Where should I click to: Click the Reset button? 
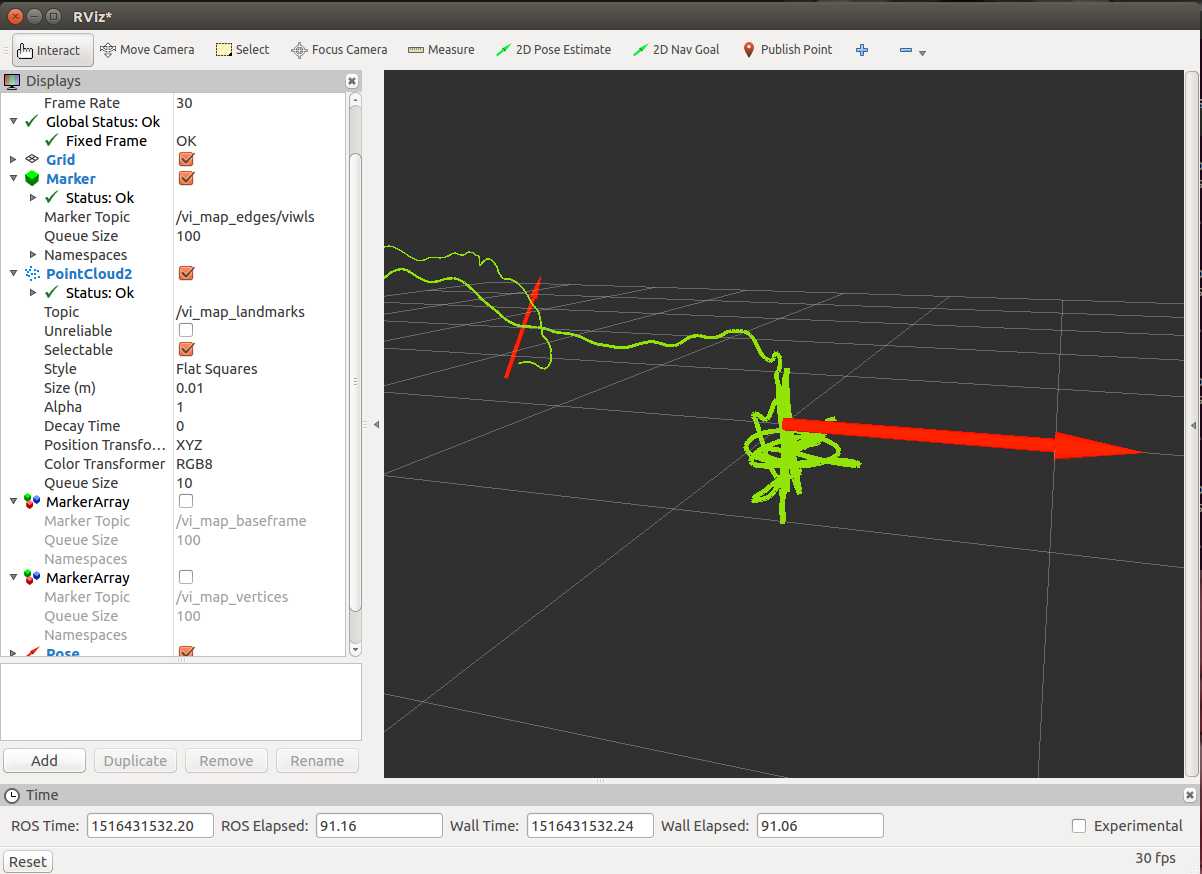[28, 862]
